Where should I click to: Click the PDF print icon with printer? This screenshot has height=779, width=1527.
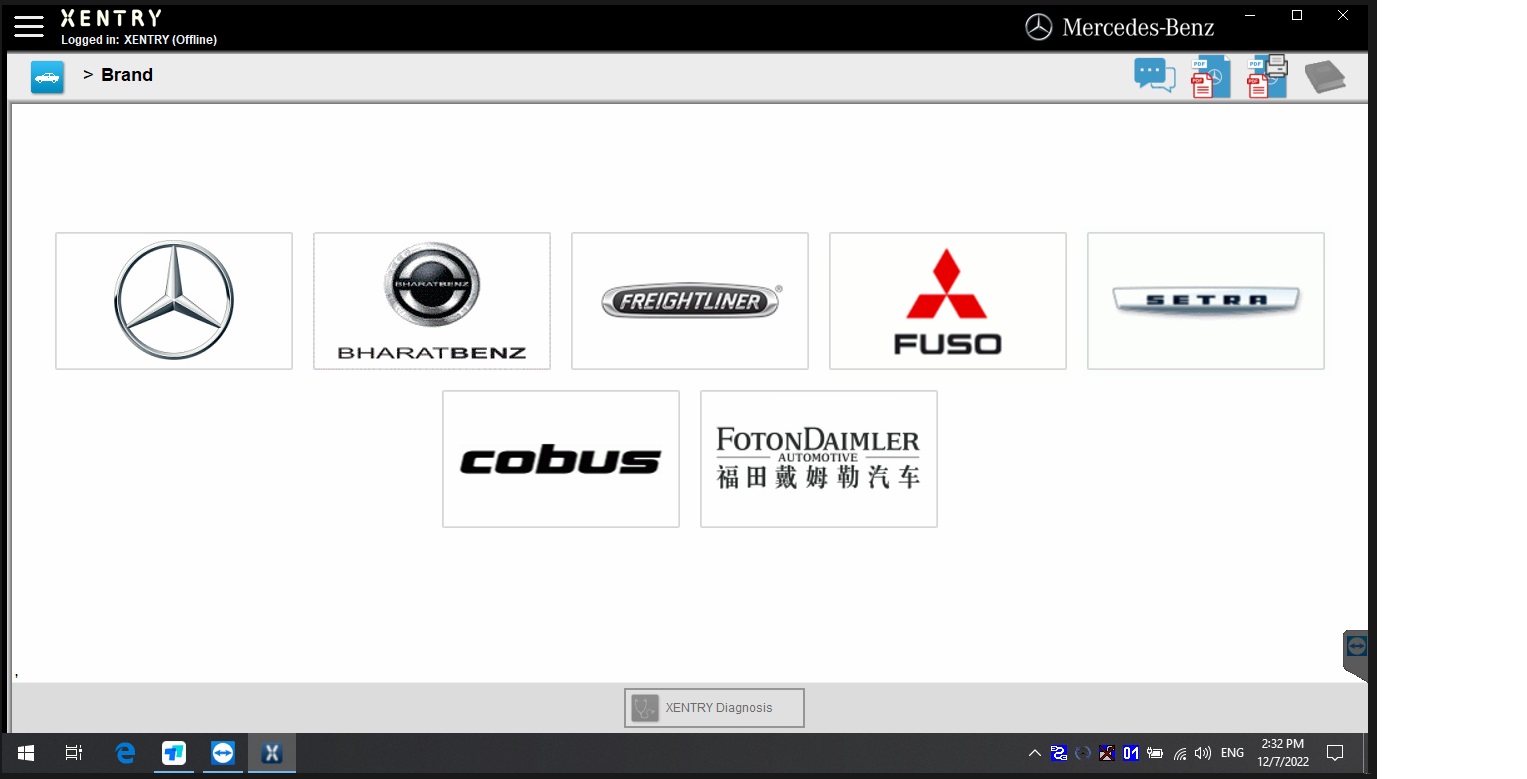coord(1267,77)
